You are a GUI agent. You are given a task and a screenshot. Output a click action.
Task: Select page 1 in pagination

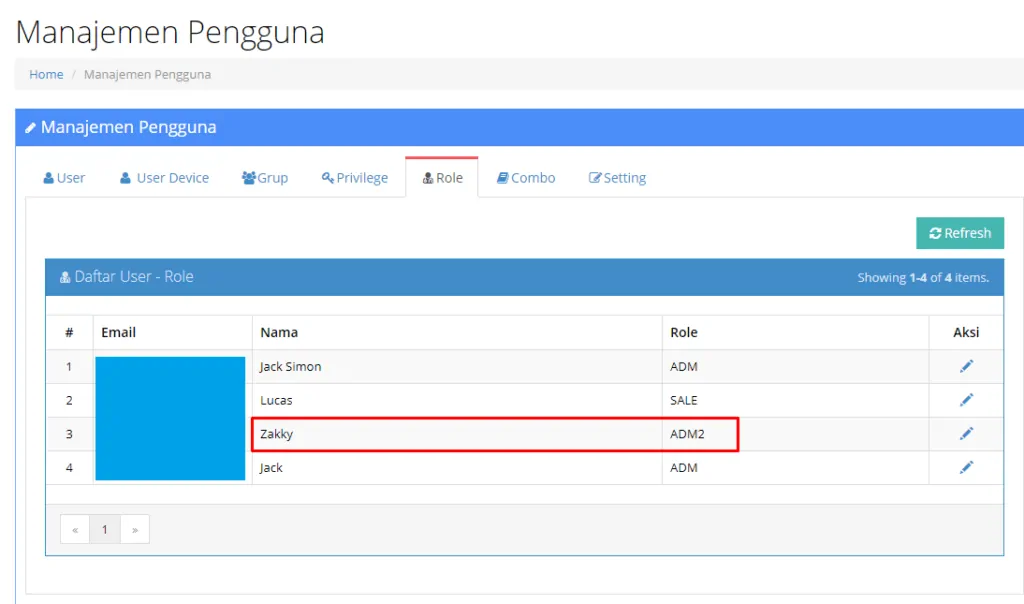(104, 530)
